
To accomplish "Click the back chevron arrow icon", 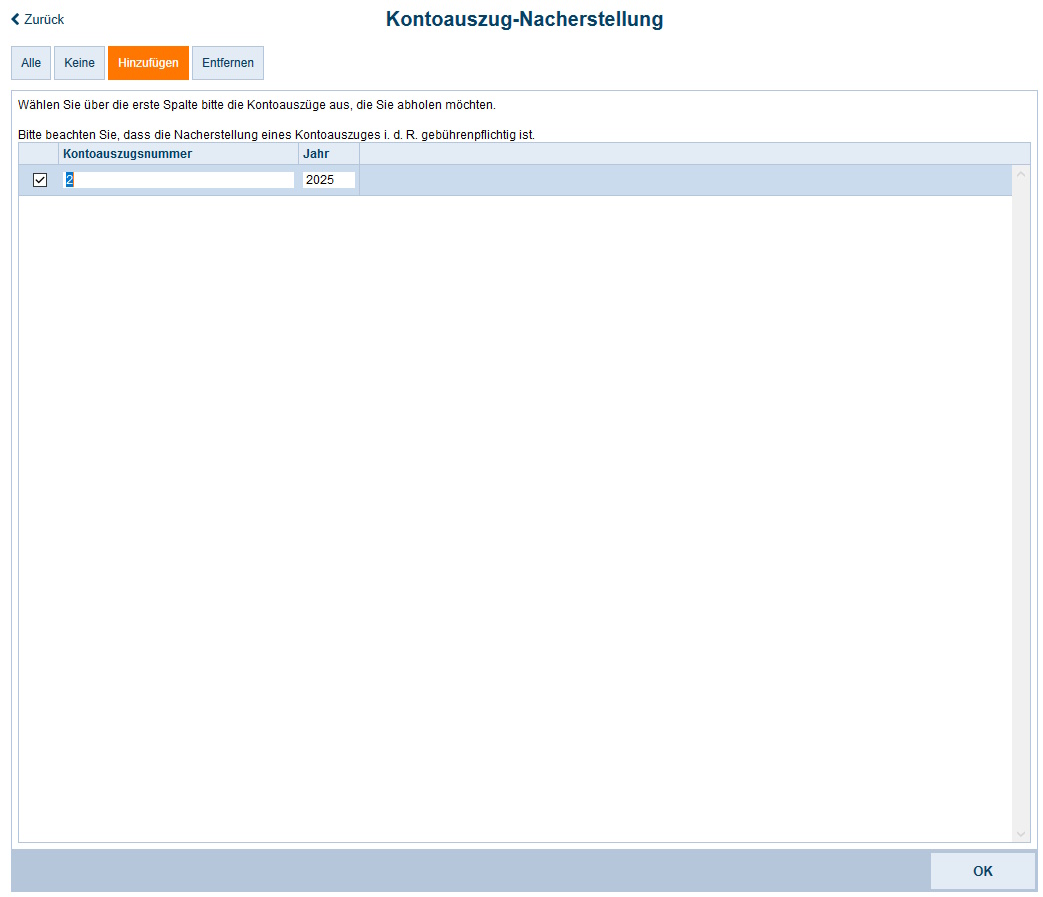I will pyautogui.click(x=15, y=19).
